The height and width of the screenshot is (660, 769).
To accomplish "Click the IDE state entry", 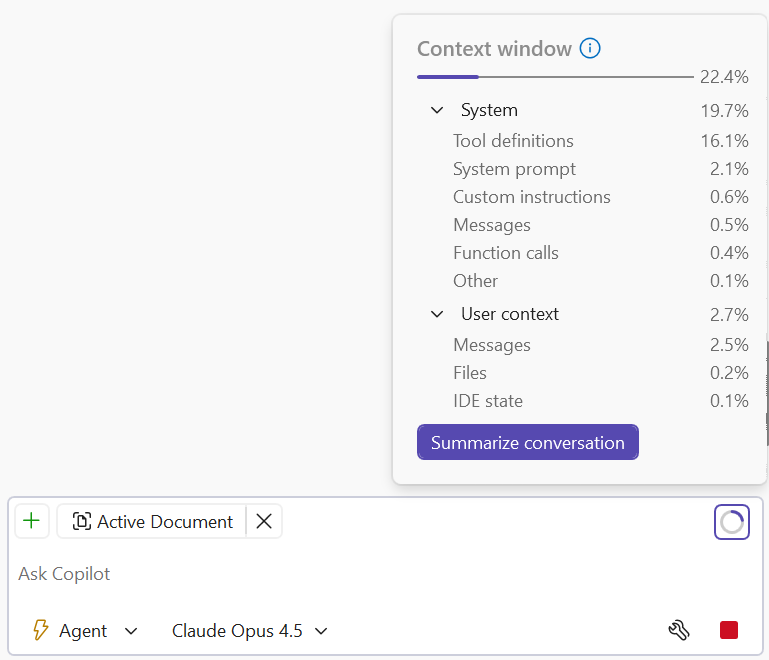I will click(488, 401).
